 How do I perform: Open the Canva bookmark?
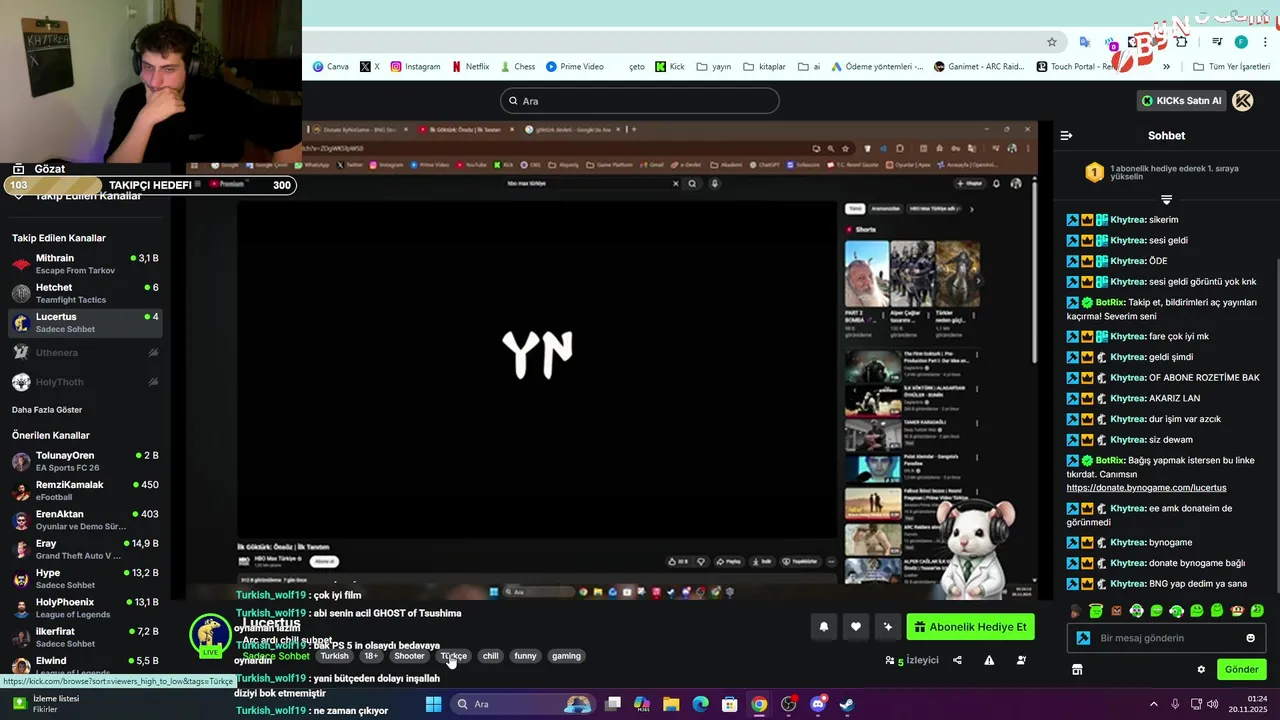pos(331,67)
